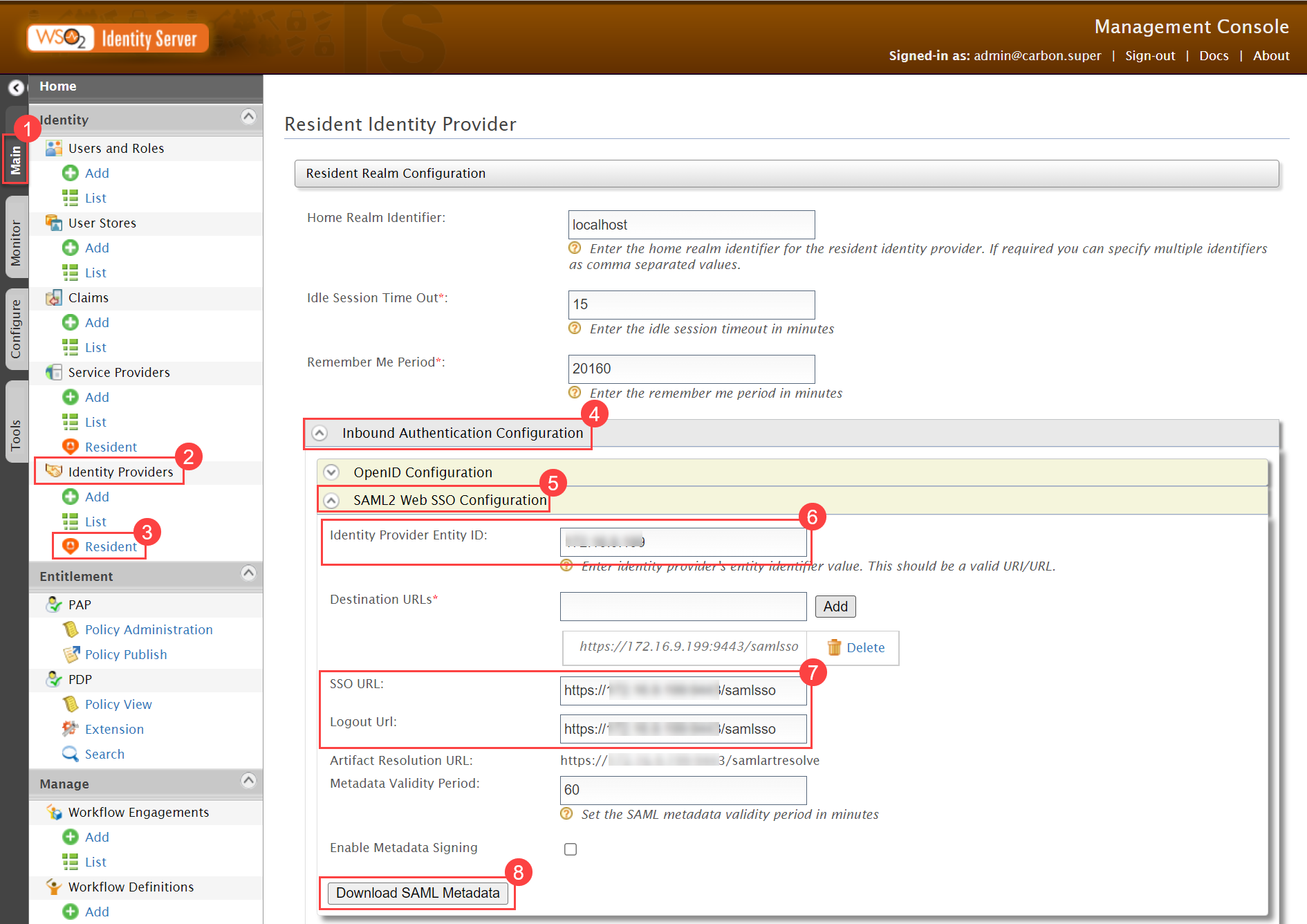Screen dimensions: 1307x924
Task: Collapse the Identity section
Action: tap(248, 116)
